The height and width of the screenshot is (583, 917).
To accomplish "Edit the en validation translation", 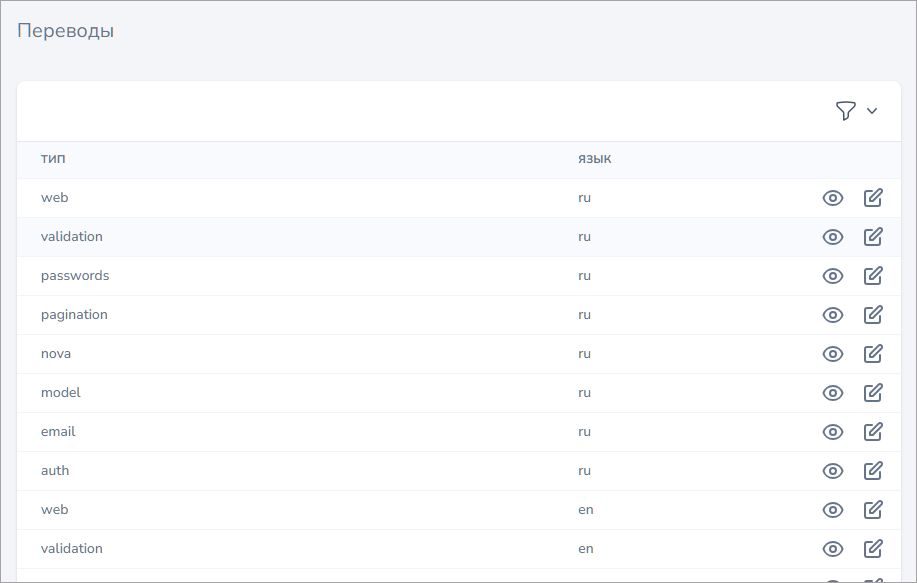I will click(873, 549).
